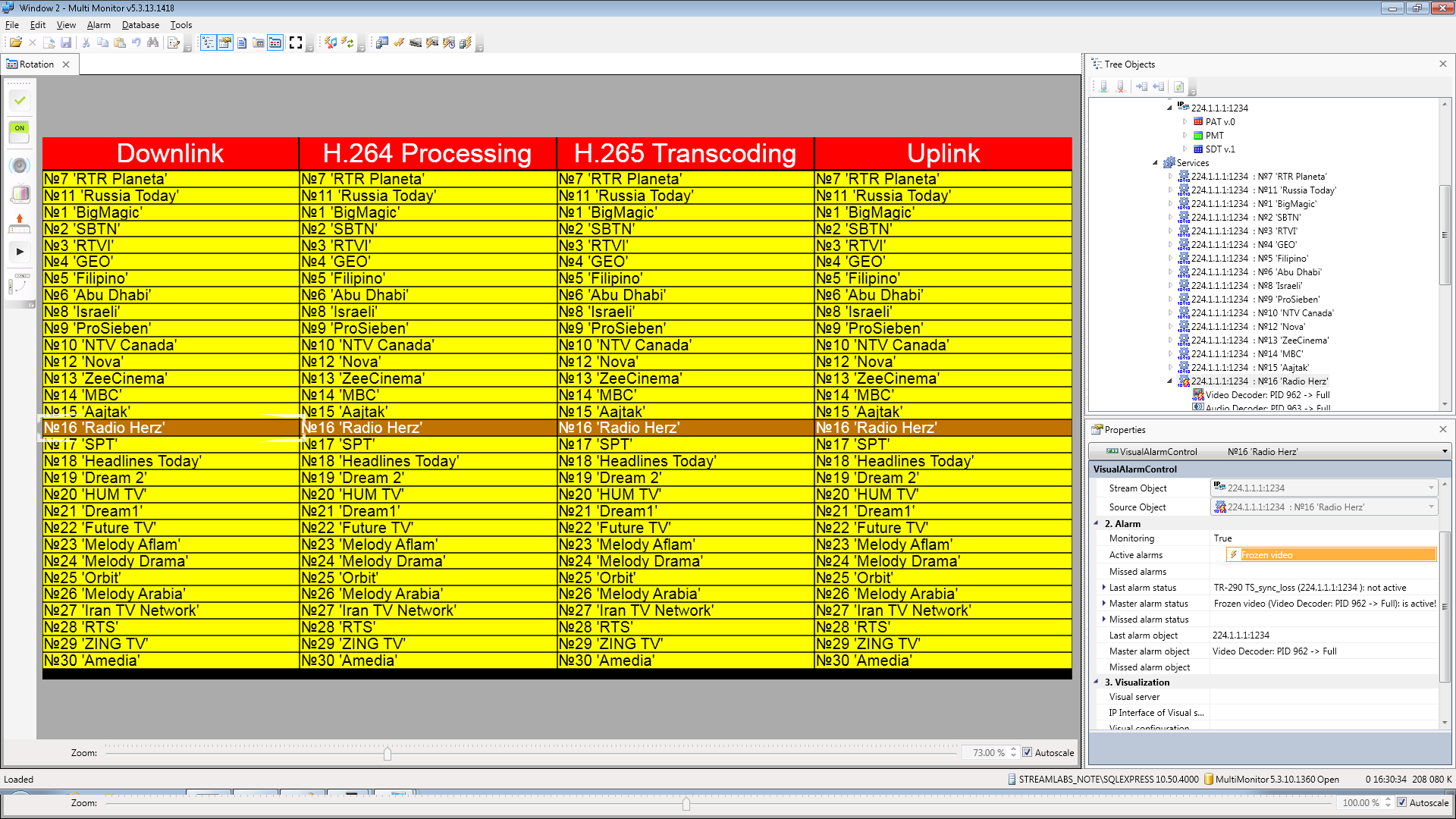Click the orange checkmark lightning icon

click(398, 43)
